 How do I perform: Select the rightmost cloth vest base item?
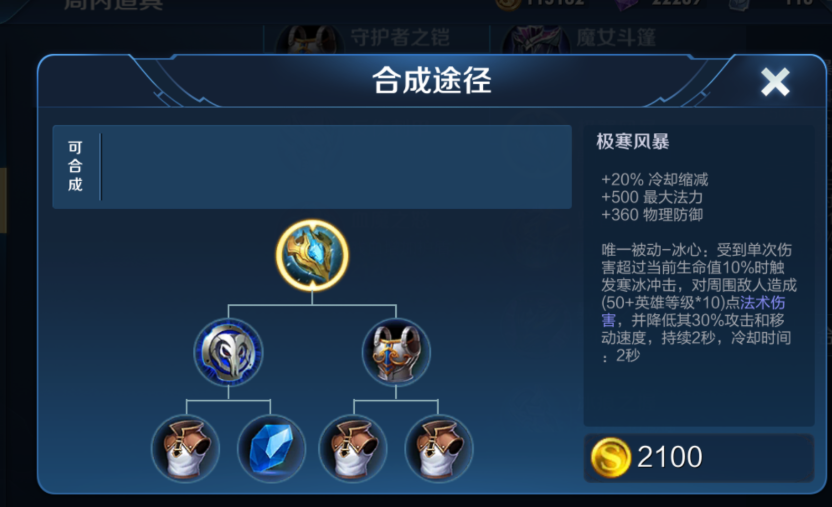pyautogui.click(x=438, y=448)
